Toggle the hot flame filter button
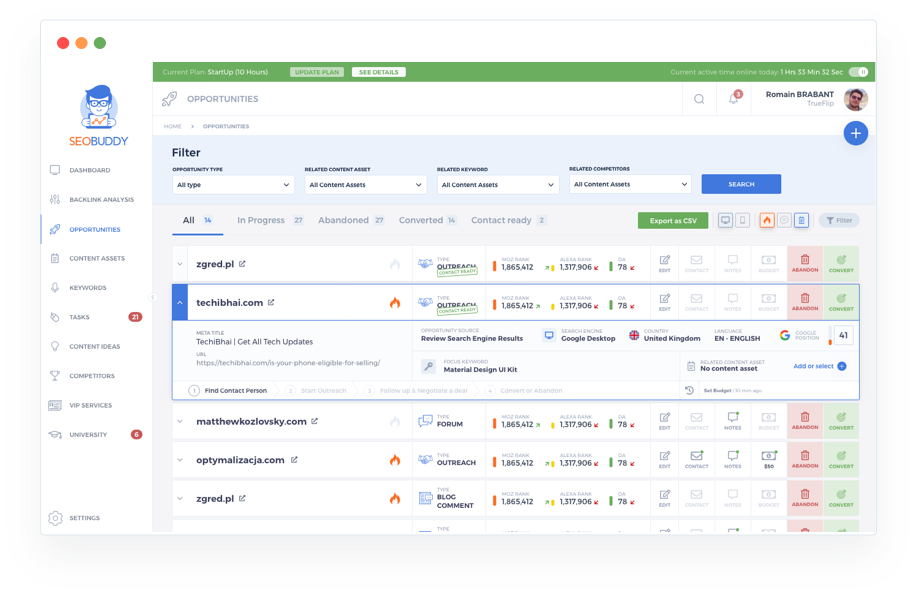This screenshot has width=917, height=595. pos(767,221)
